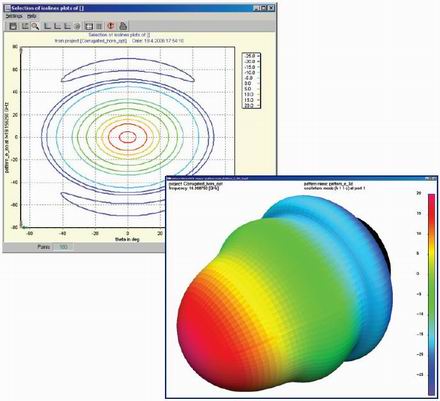
Task: Click the small chart icon beside the save icon
Action: (25, 26)
